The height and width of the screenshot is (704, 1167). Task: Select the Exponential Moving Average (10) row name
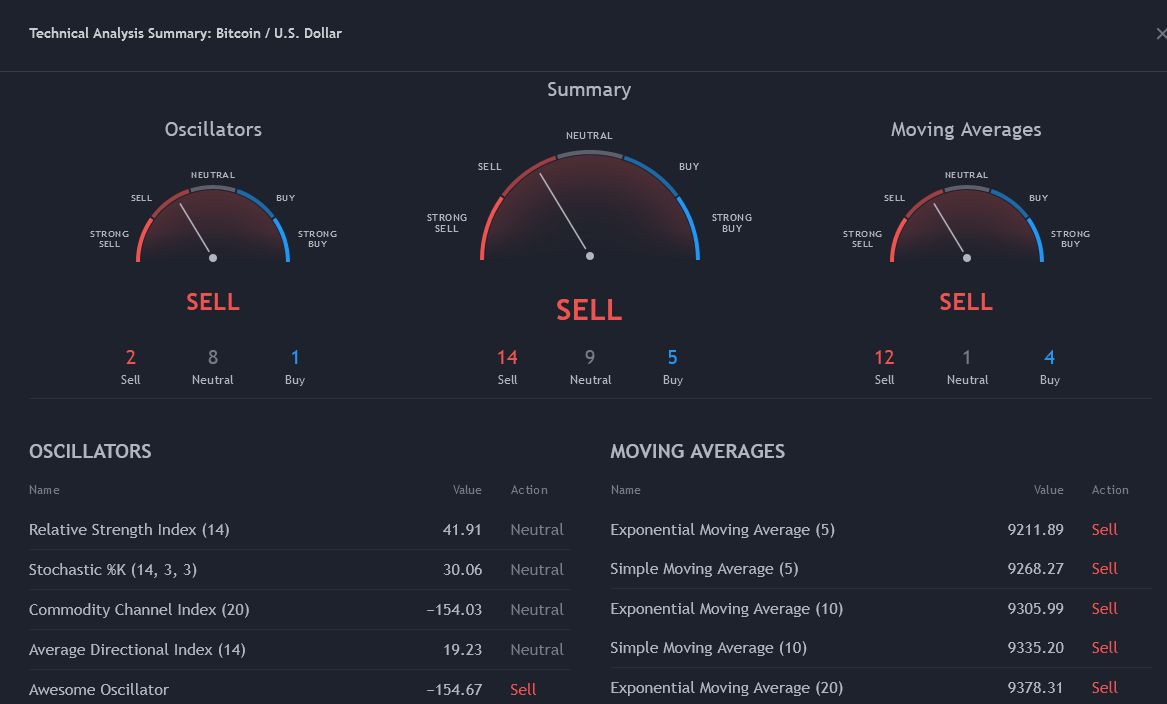point(726,609)
